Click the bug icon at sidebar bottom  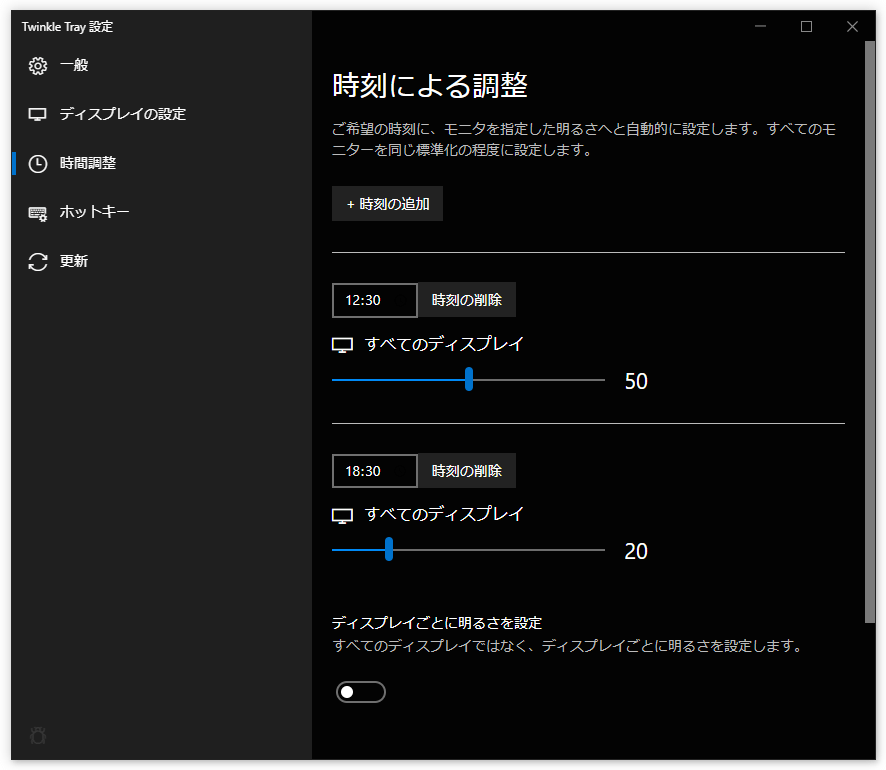pos(38,736)
